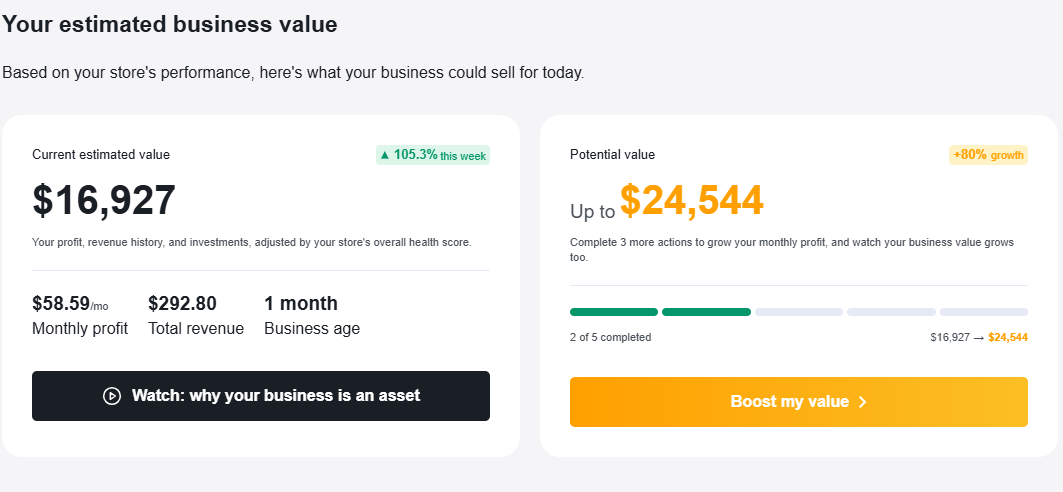Viewport: 1063px width, 492px height.
Task: Open Watch: why your business is an asset
Action: pyautogui.click(x=261, y=396)
